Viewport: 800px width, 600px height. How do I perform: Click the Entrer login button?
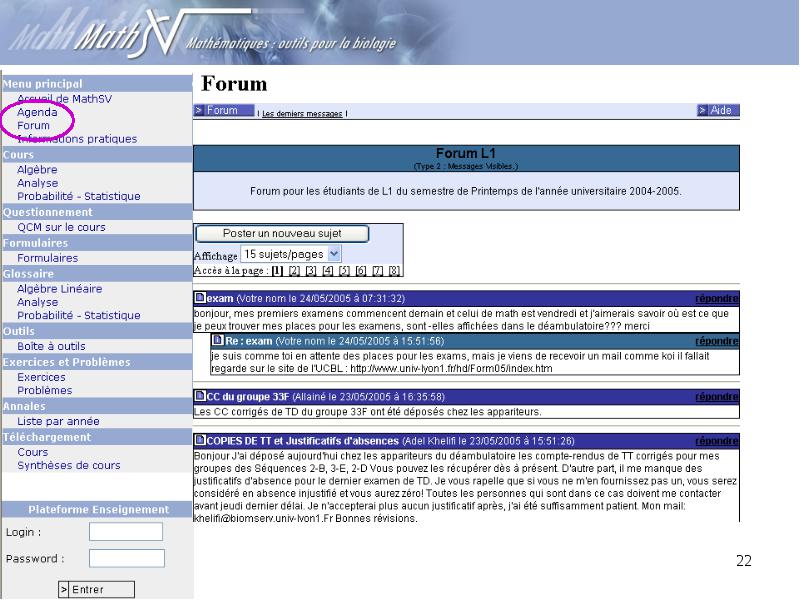point(96,589)
